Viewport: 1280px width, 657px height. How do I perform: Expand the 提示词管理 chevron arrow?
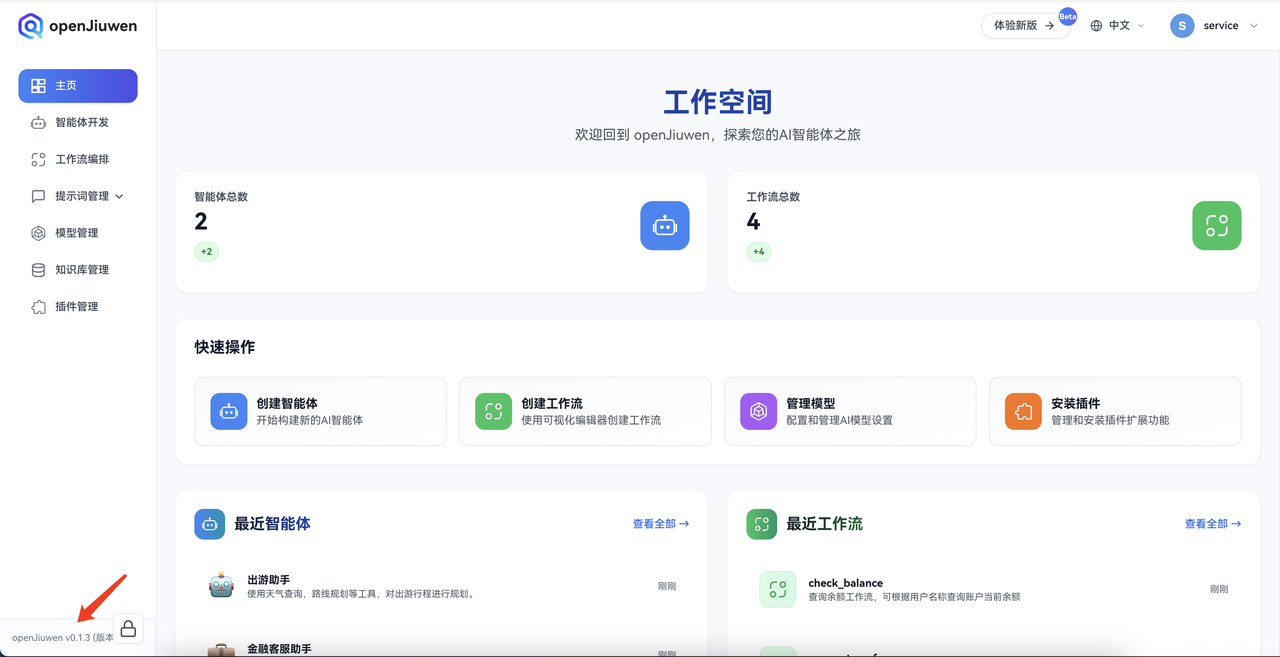(119, 197)
